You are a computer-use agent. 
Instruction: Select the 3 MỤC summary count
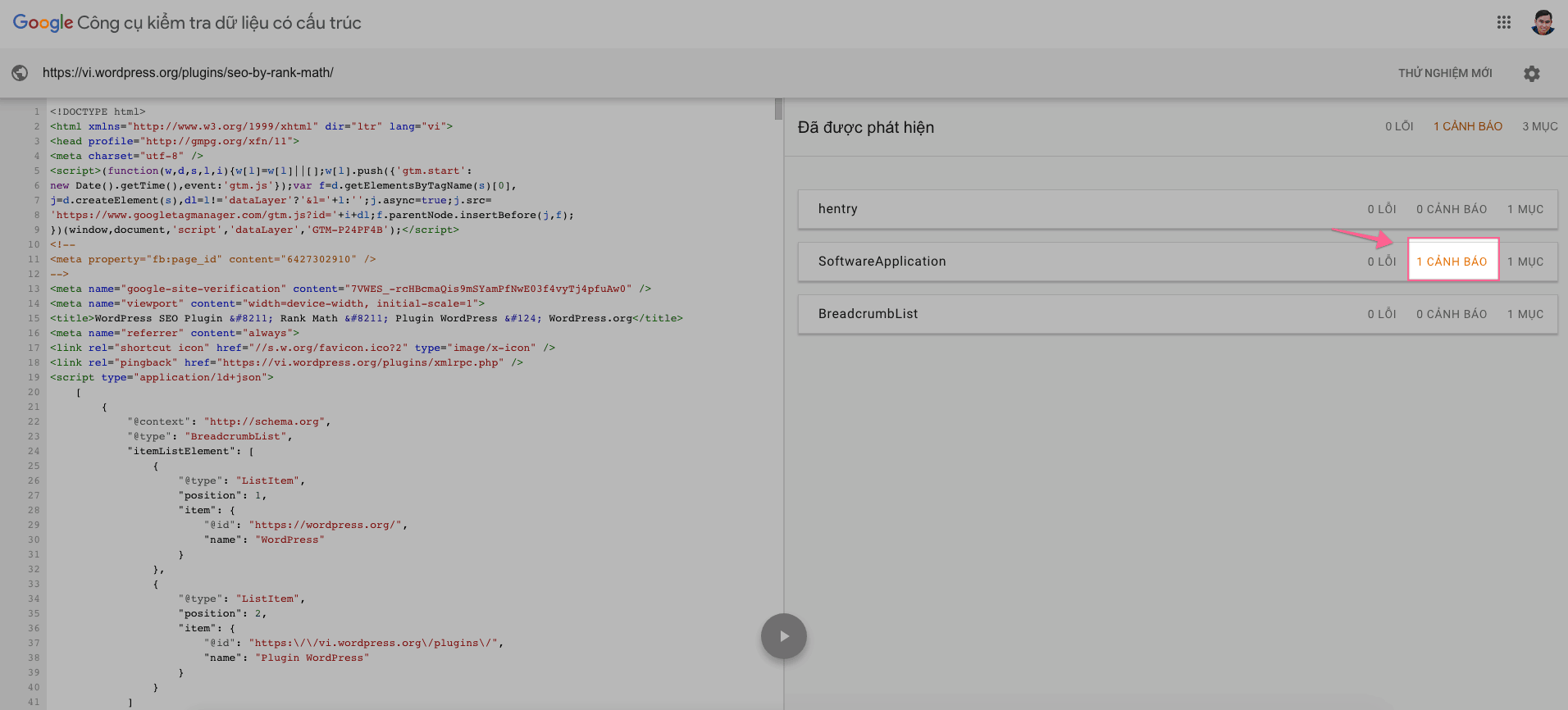click(1539, 127)
